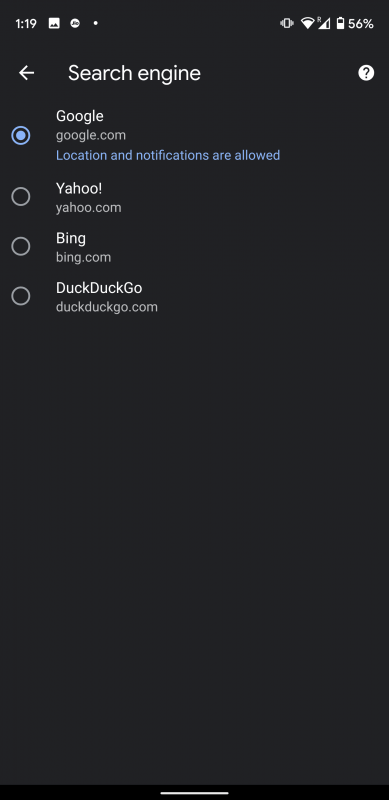Choose the Bing search engine entry
The image size is (389, 800).
coord(194,247)
